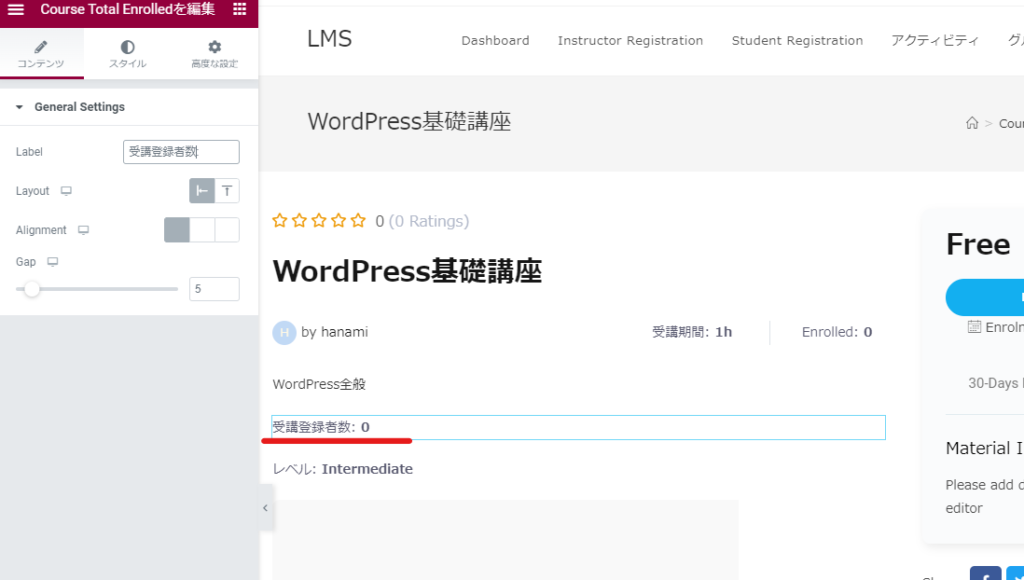Select the stacked layout option
This screenshot has width=1024, height=580.
227,191
